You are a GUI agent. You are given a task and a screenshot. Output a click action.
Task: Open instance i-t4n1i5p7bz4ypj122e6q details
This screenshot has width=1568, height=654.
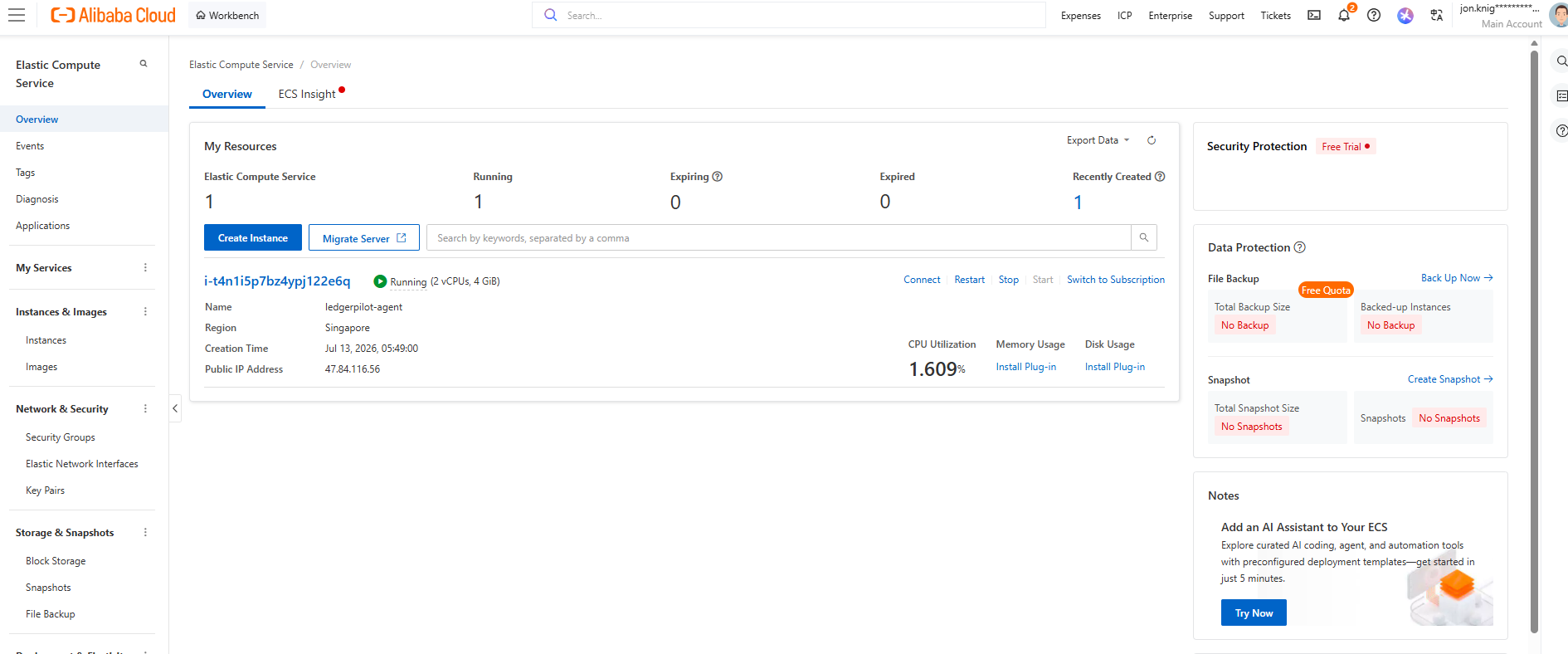[x=277, y=281]
